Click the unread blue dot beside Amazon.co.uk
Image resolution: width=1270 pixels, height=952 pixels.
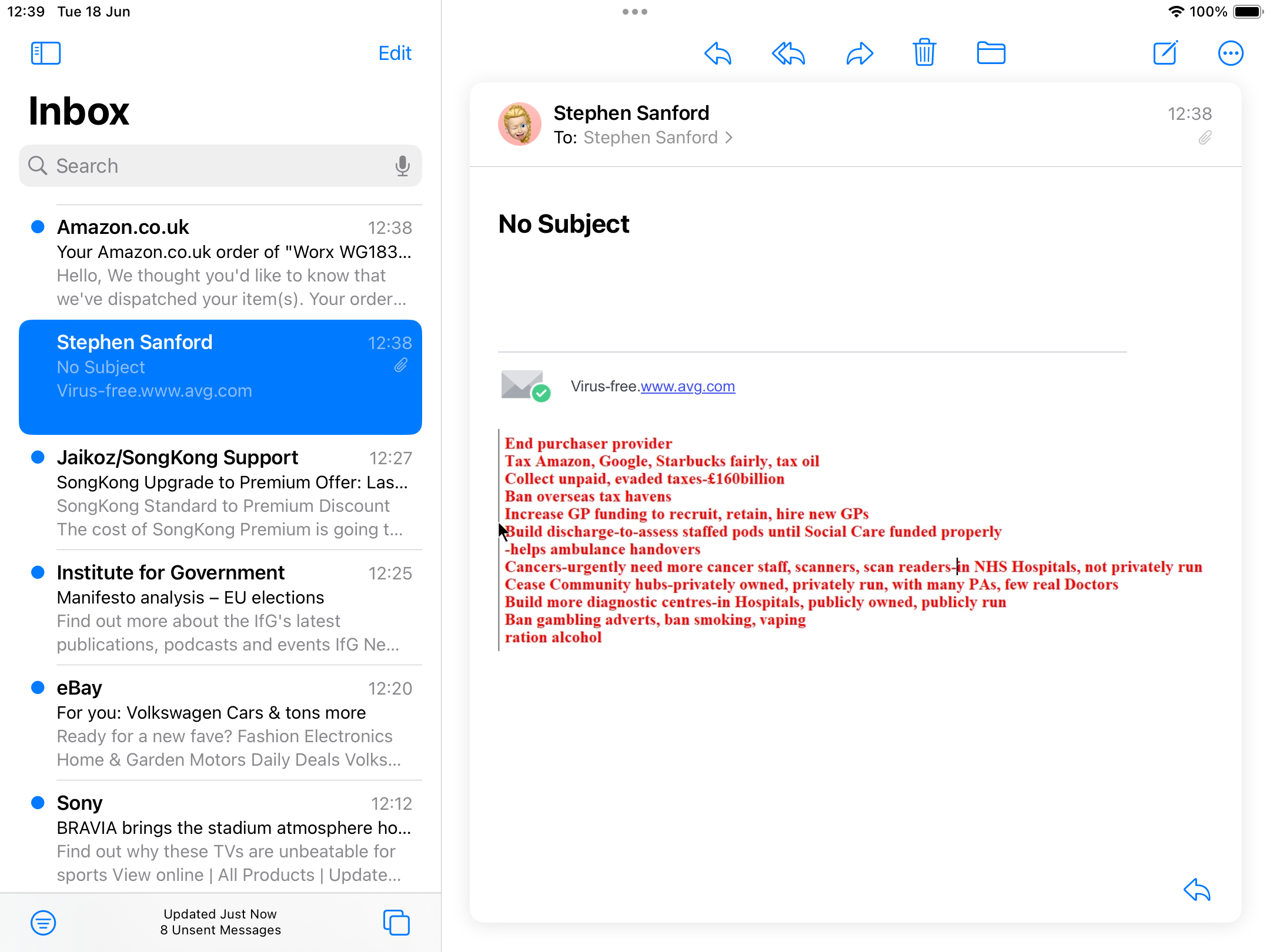38,227
